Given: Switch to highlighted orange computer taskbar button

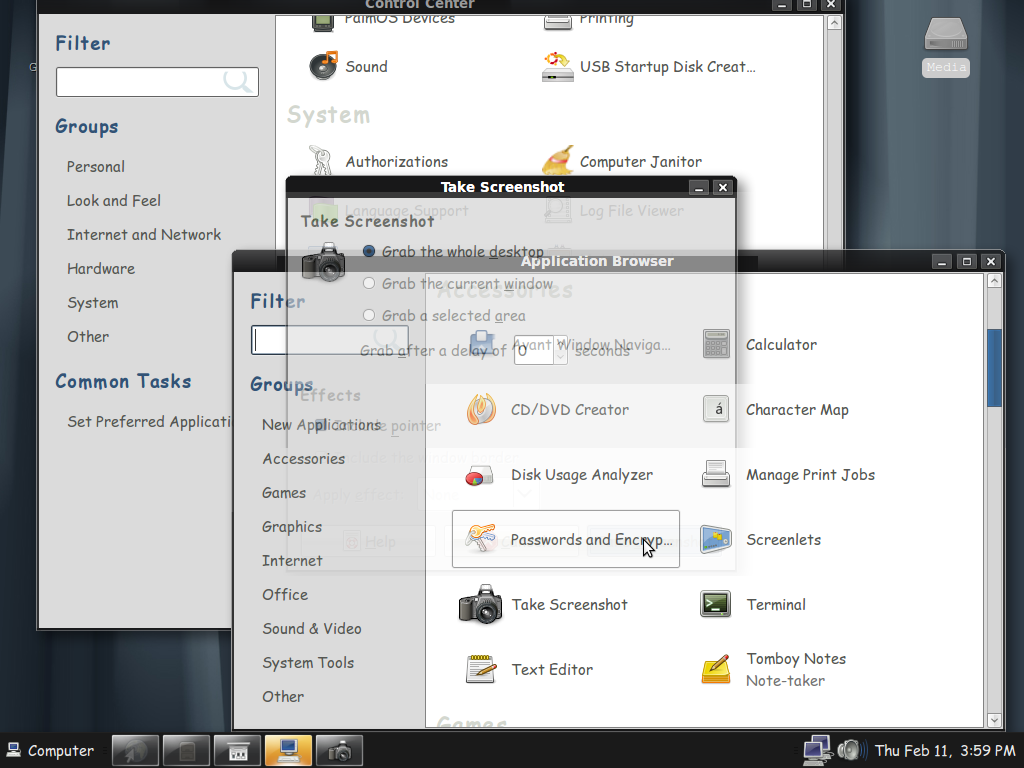Looking at the screenshot, I should [288, 750].
